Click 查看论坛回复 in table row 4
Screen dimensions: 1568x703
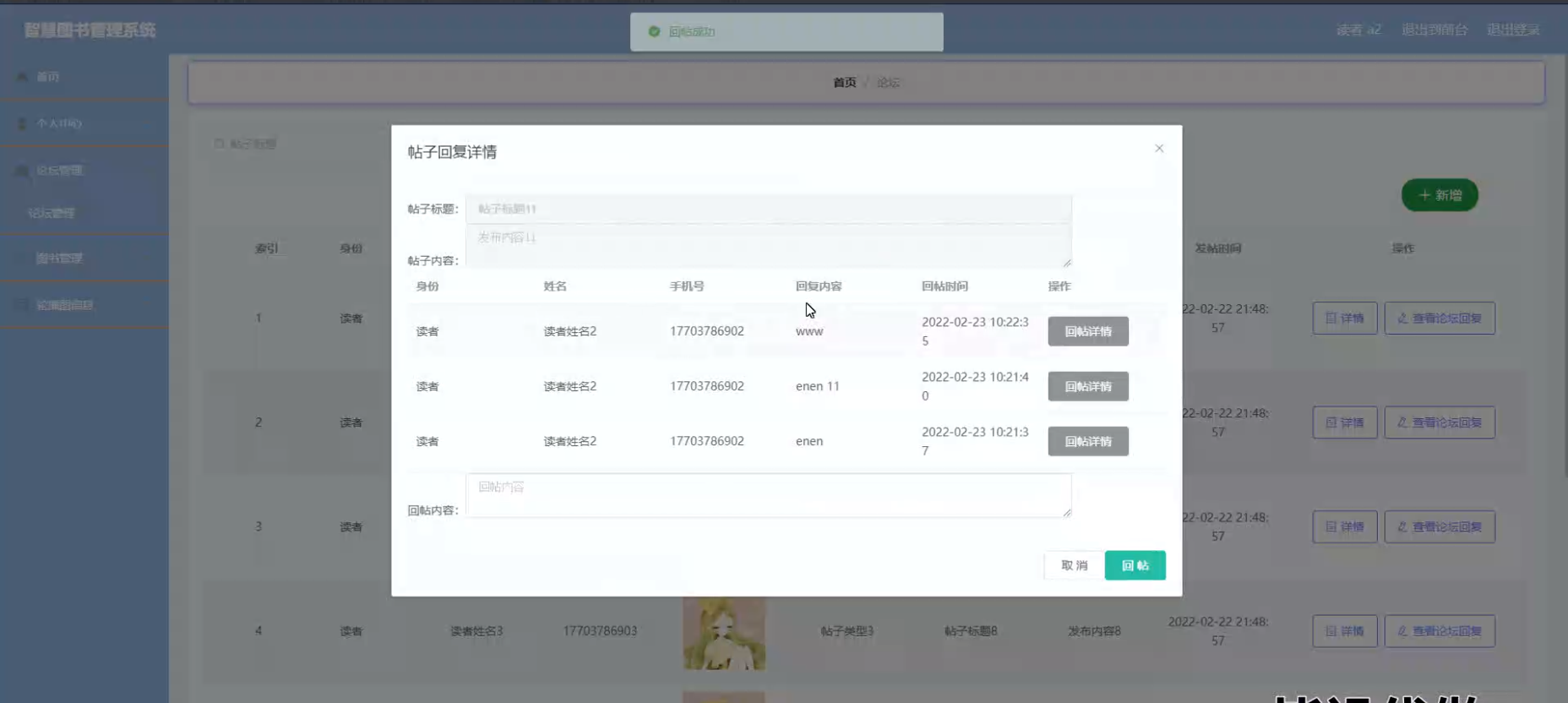[x=1440, y=631]
